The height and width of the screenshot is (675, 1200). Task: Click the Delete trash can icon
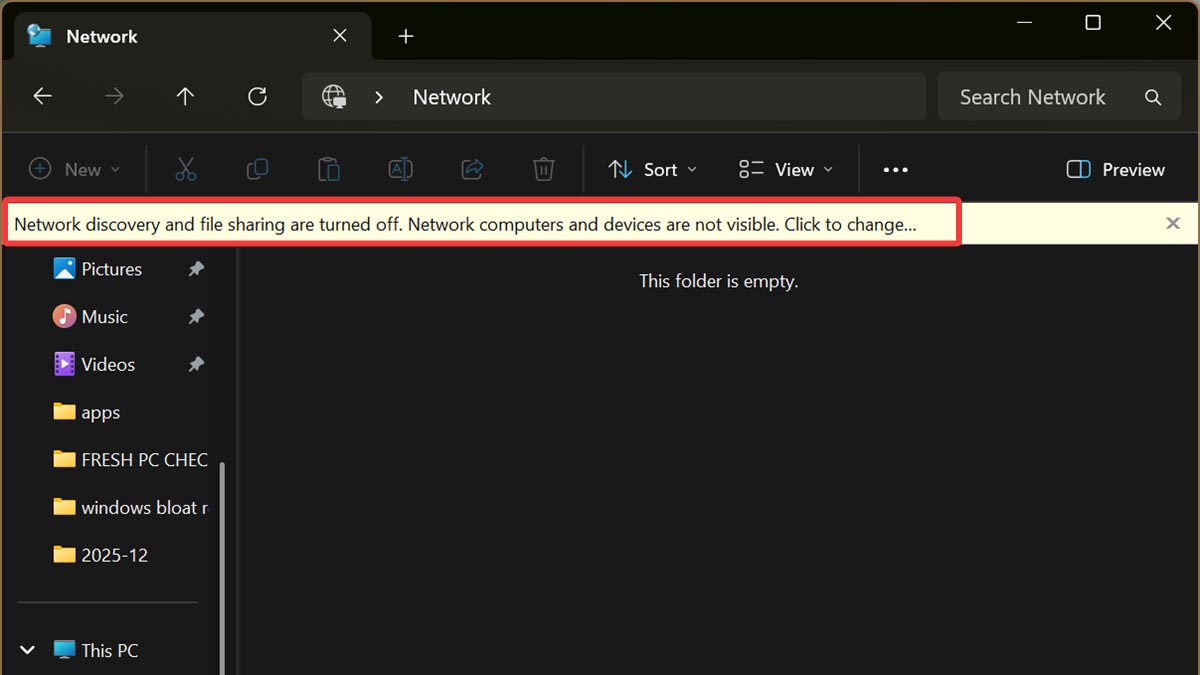tap(543, 170)
